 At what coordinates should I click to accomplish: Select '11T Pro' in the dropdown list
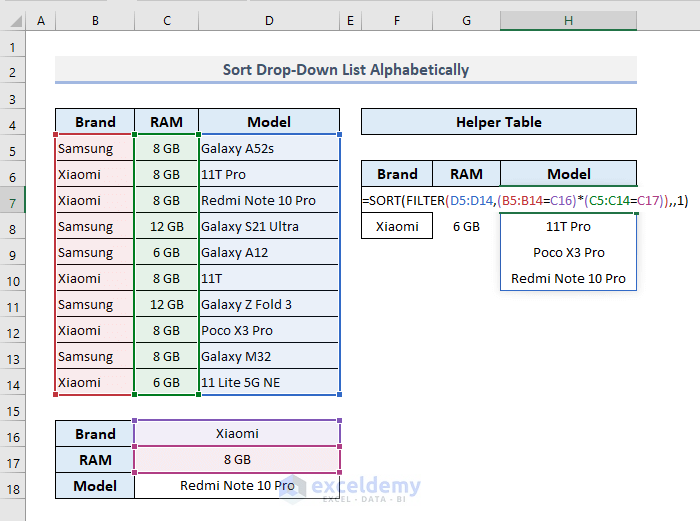click(568, 227)
